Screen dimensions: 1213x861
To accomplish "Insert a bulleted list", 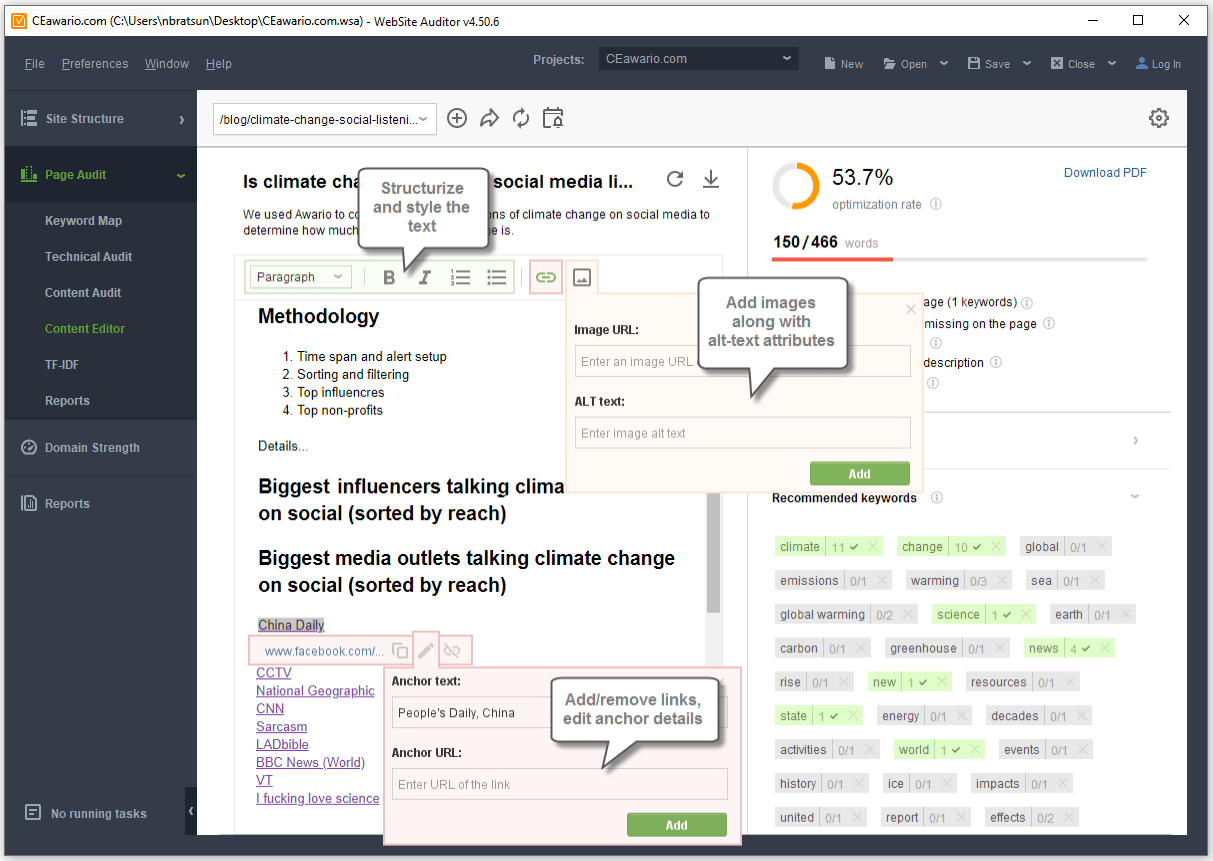I will (x=496, y=277).
